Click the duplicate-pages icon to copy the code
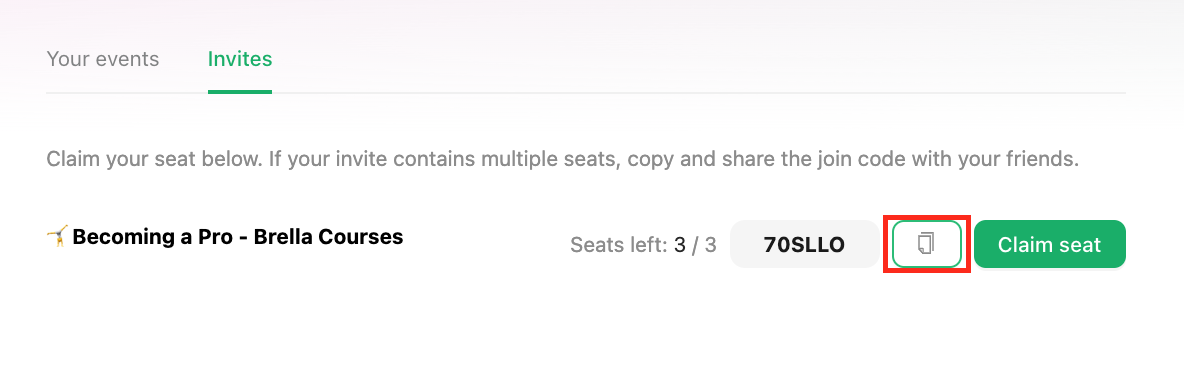Screen dimensions: 1184x370 tap(927, 244)
